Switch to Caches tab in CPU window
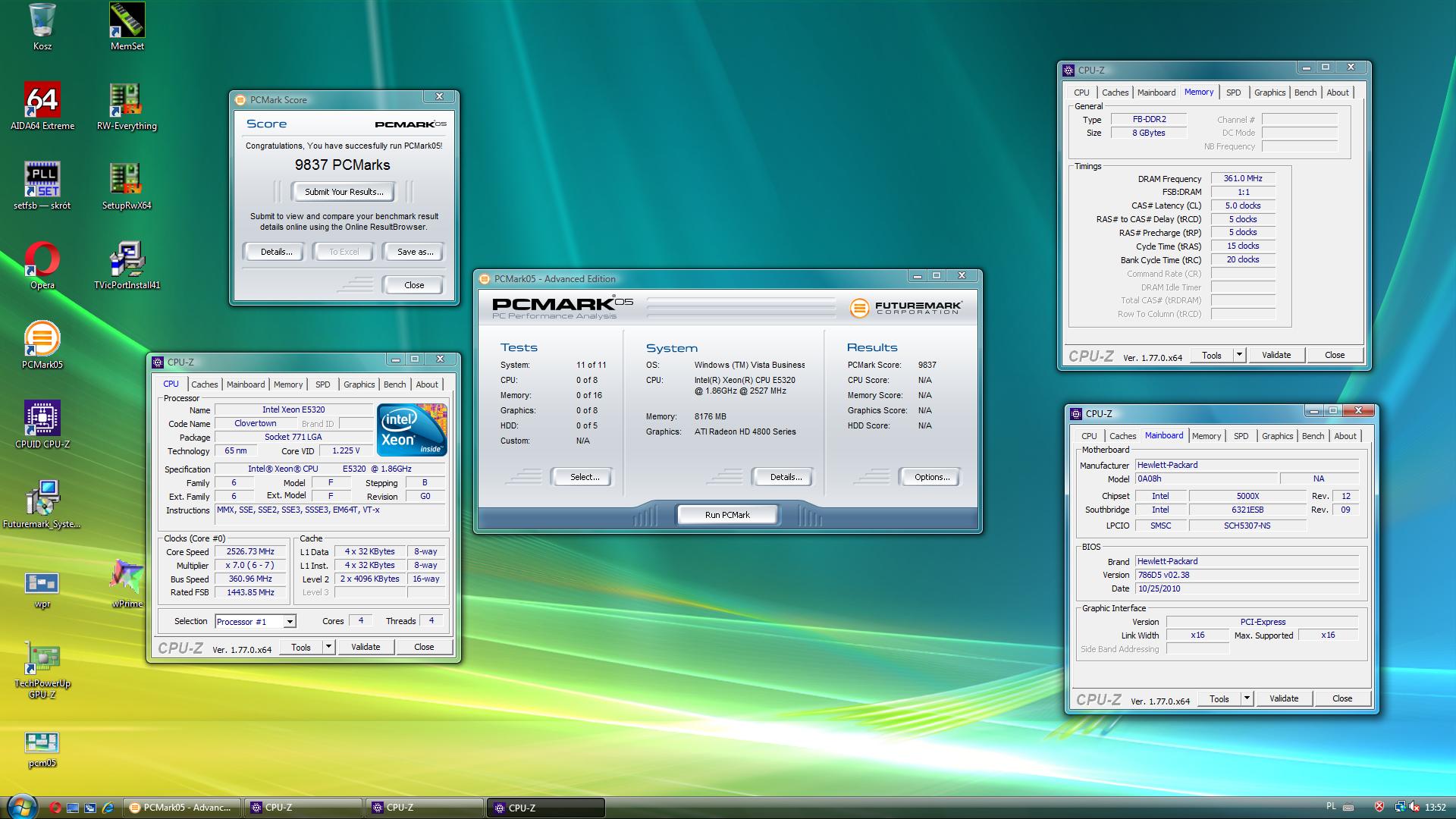This screenshot has height=819, width=1456. (204, 384)
